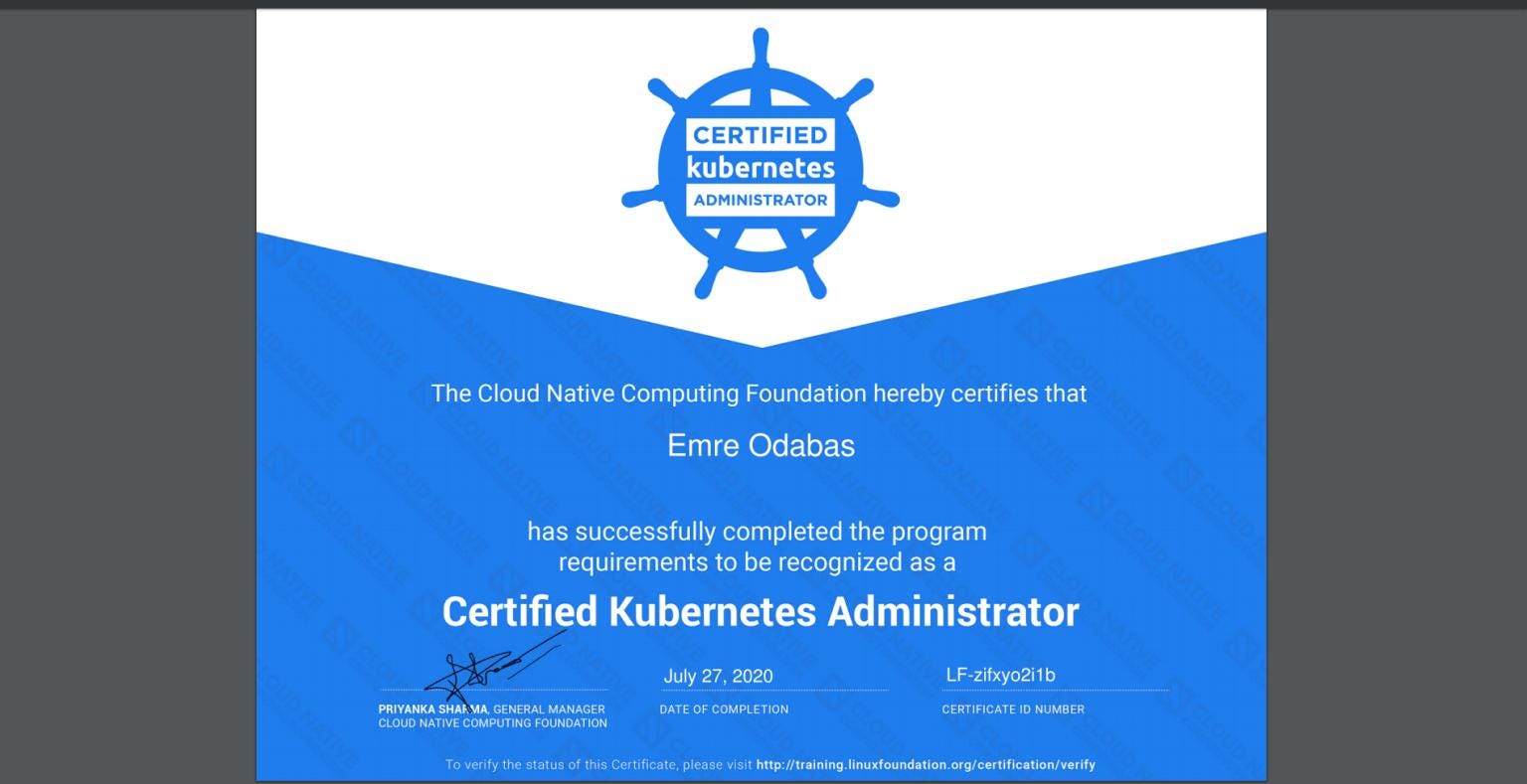Screen dimensions: 1527x784
Task: Click the 'DATE OF COMPLETION' label
Action: click(x=724, y=709)
